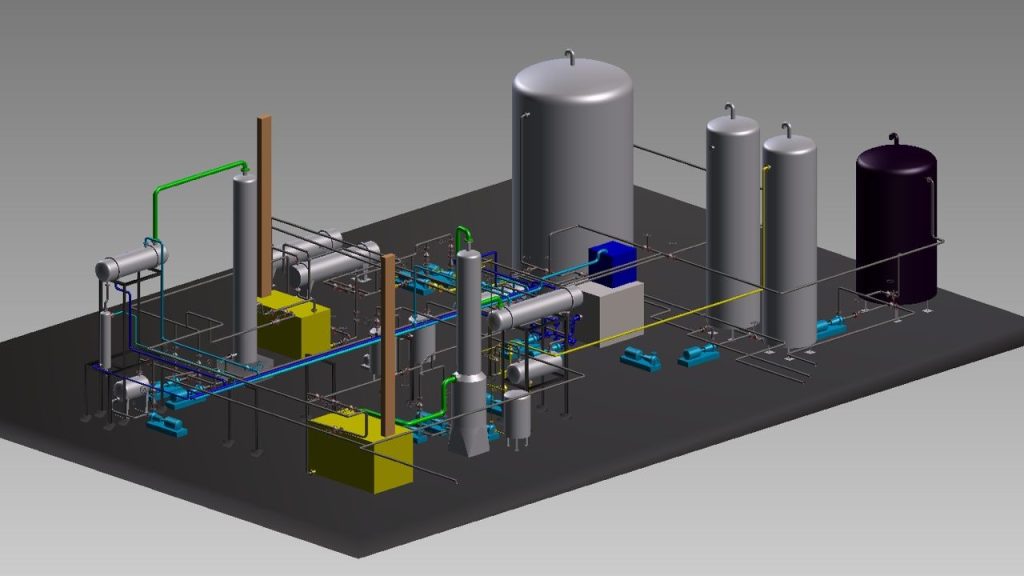This screenshot has width=1024, height=576.
Task: Click the elevated horizontal vessel at far left
Action: point(131,264)
